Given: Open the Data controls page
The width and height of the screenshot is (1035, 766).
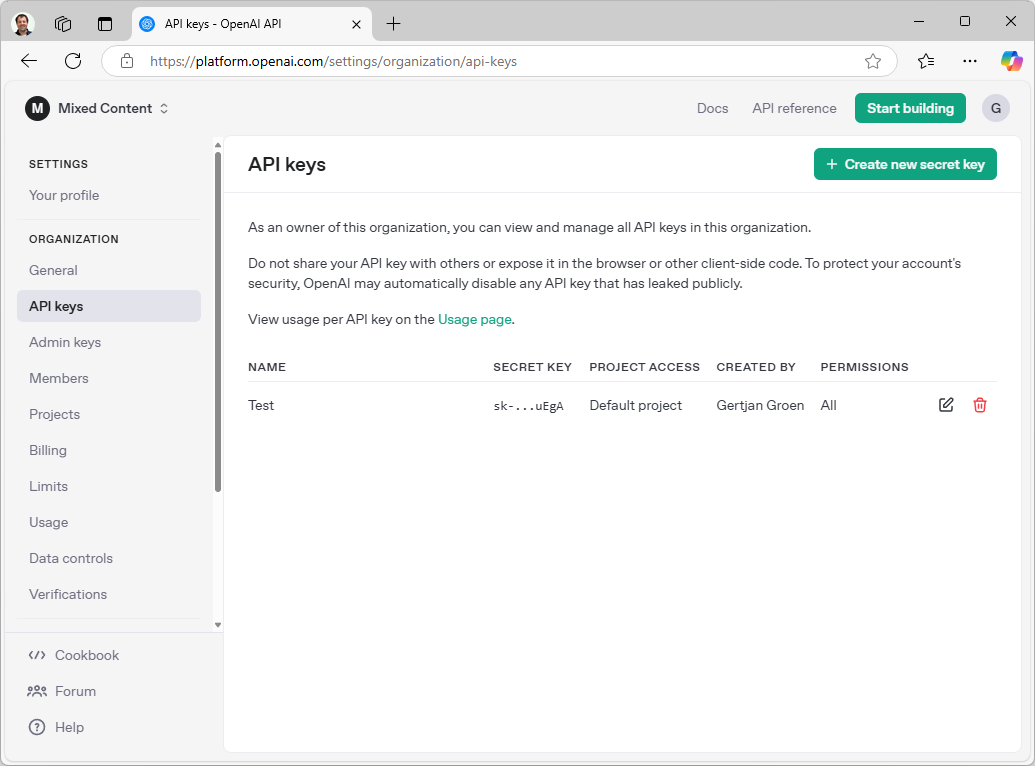Looking at the screenshot, I should point(71,558).
